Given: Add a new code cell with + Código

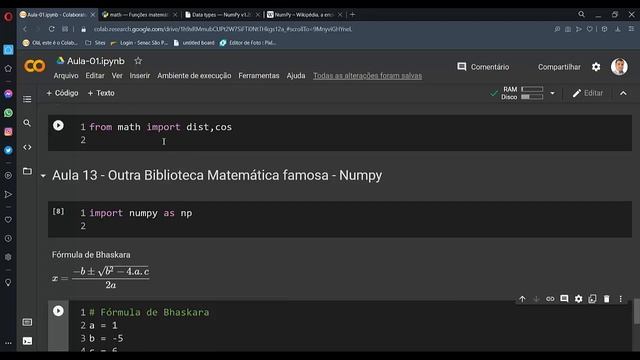Looking at the screenshot, I should click(x=62, y=93).
